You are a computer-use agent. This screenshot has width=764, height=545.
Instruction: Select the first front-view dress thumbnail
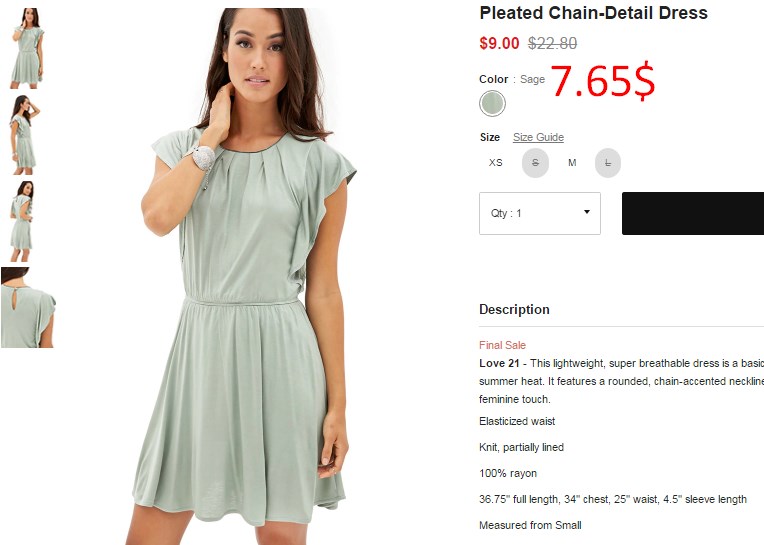[x=27, y=48]
